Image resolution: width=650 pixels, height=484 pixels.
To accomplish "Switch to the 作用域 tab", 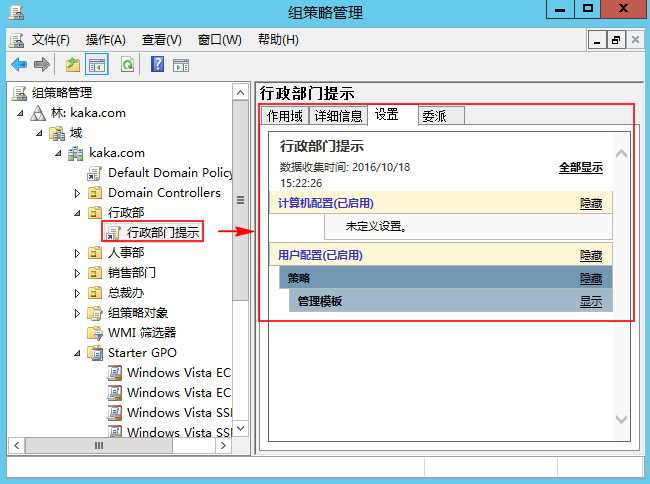I will coord(285,116).
